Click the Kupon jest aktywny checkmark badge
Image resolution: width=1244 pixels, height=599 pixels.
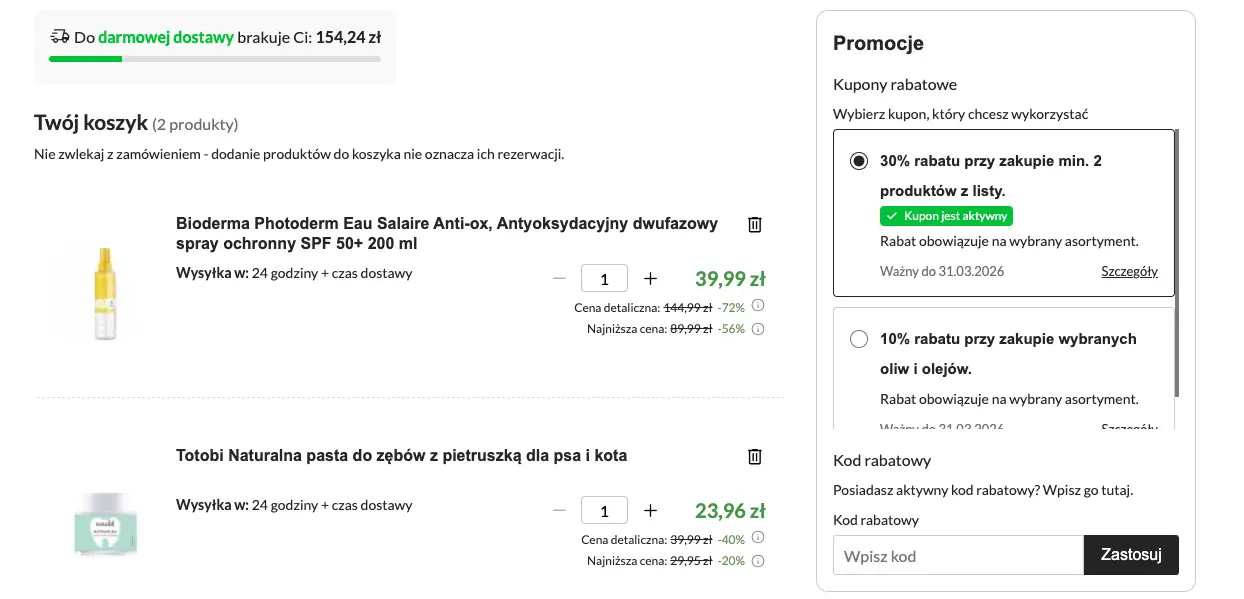946,216
